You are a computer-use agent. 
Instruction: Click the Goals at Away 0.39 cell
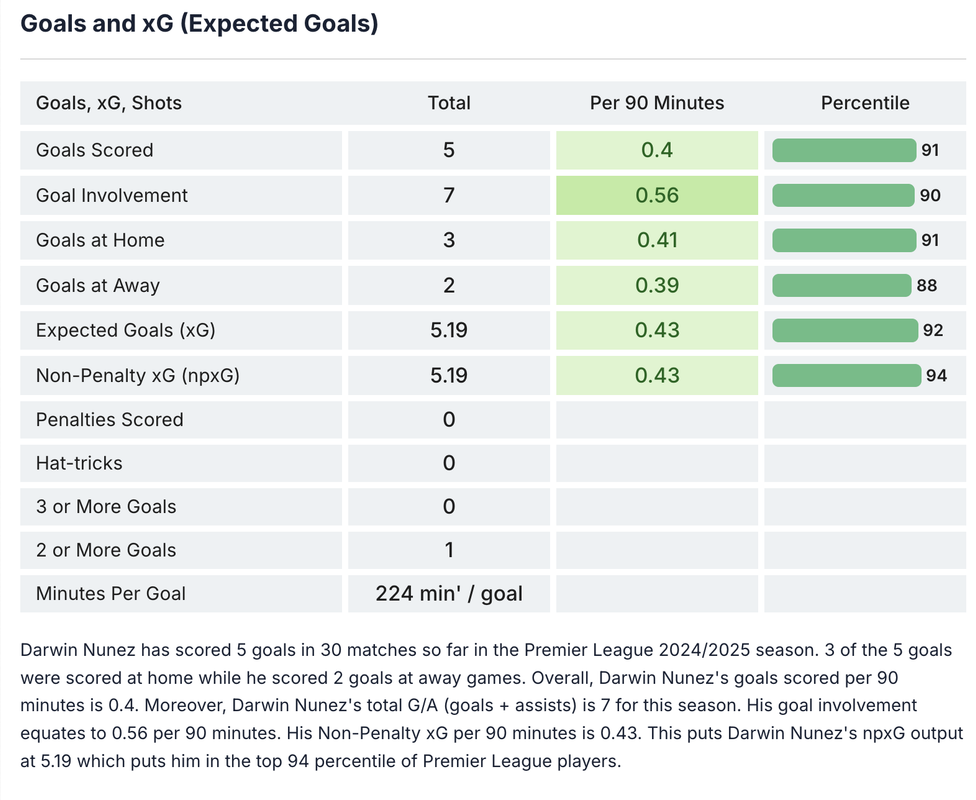[657, 286]
